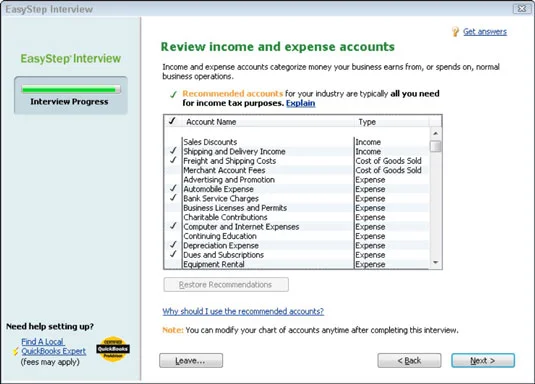This screenshot has width=535, height=384.
Task: Select the Sales Discounts account name
Action: coord(210,142)
